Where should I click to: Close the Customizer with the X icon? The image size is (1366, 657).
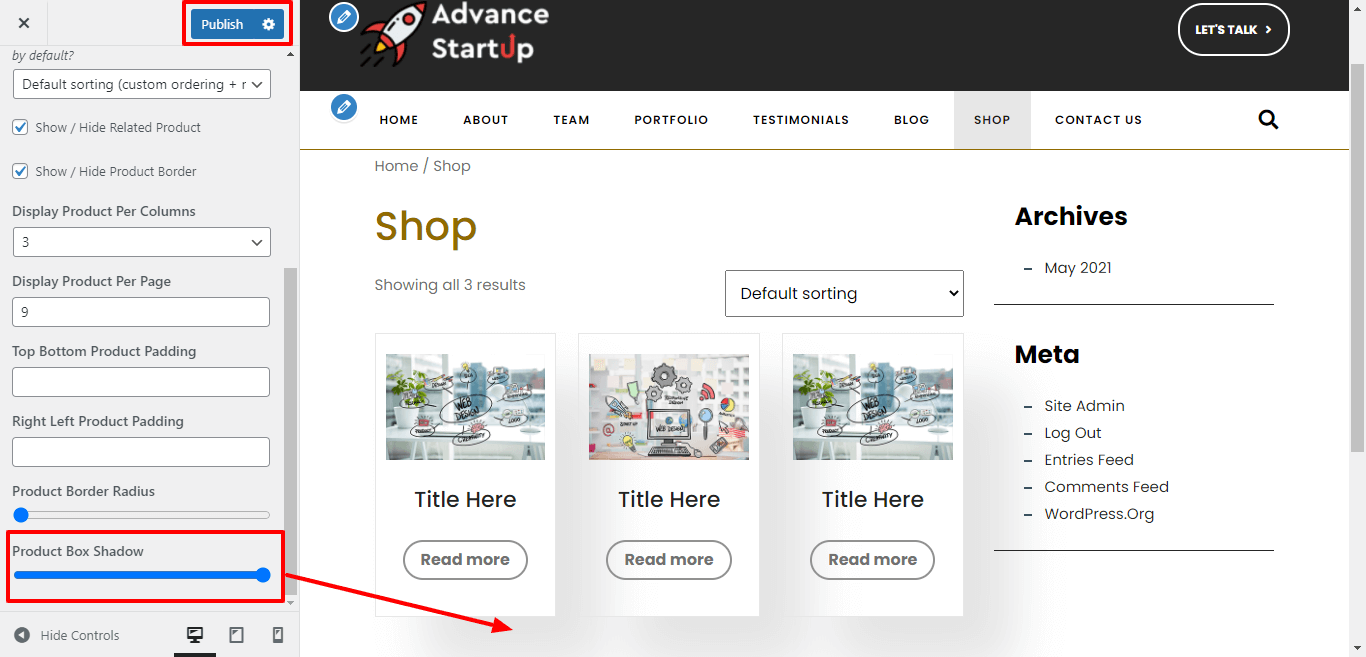[x=24, y=23]
